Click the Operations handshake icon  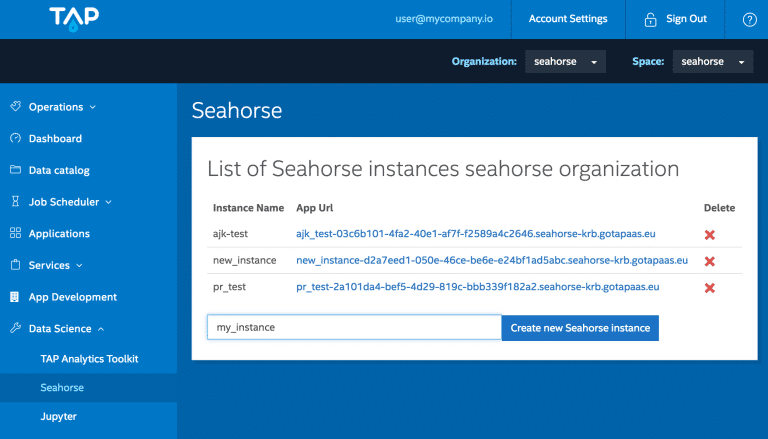pos(16,106)
